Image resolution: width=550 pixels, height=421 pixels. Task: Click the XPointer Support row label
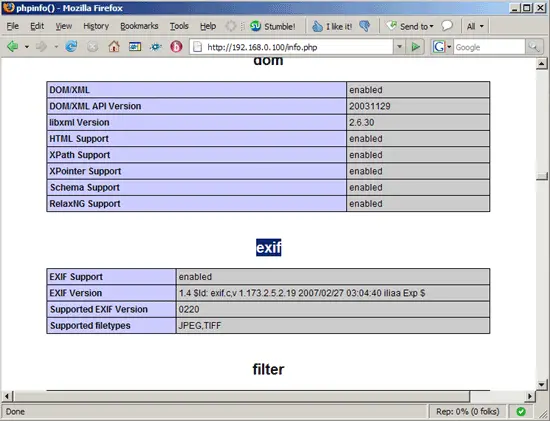click(85, 171)
